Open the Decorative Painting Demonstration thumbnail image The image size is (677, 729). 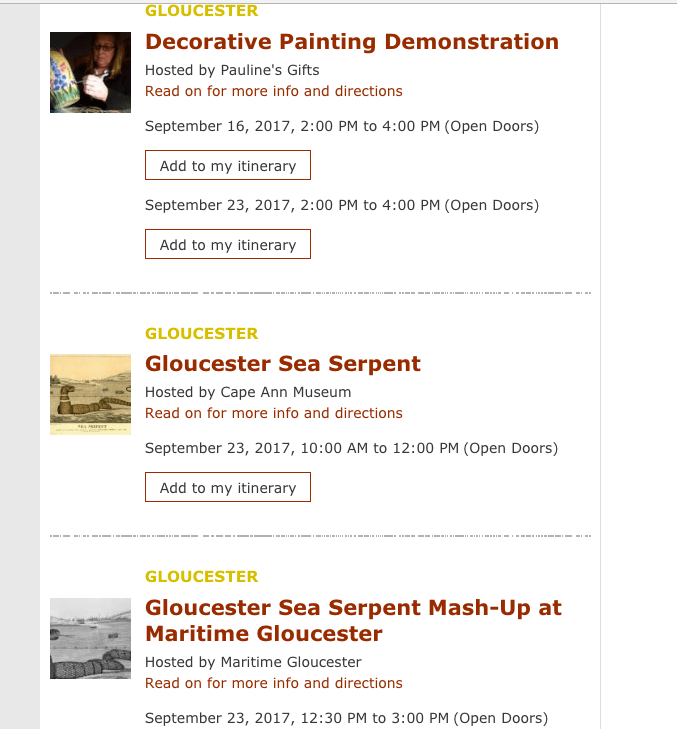[x=90, y=72]
